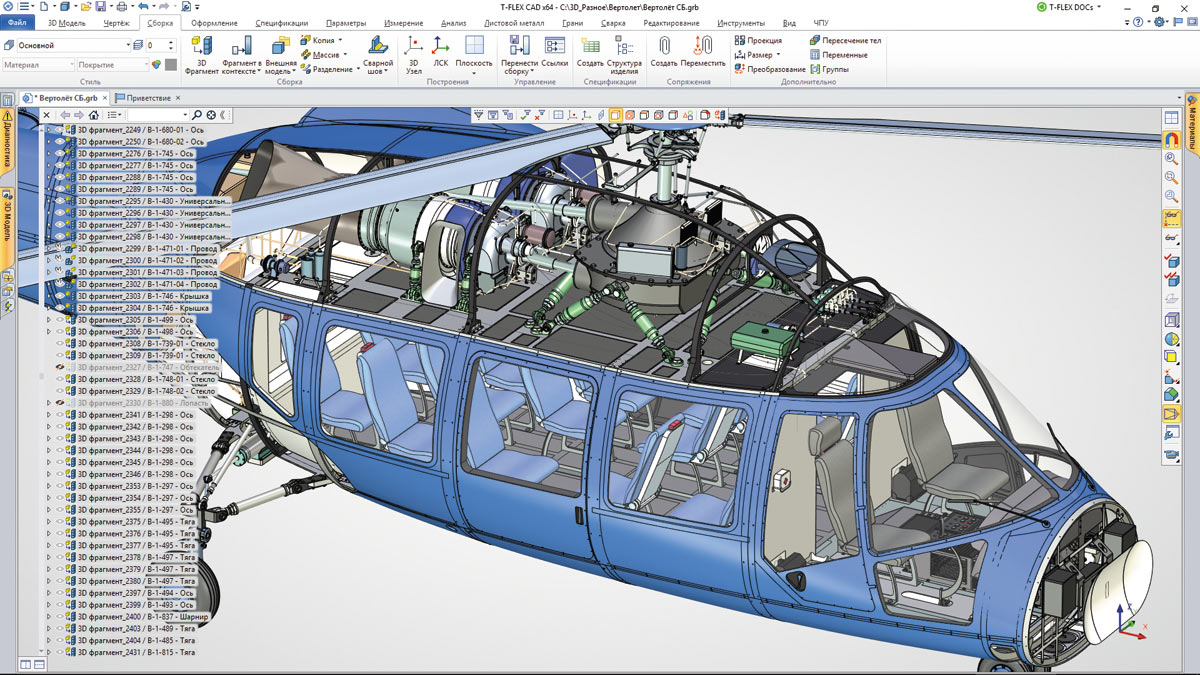Open the Покрытие dropdown

(113, 64)
